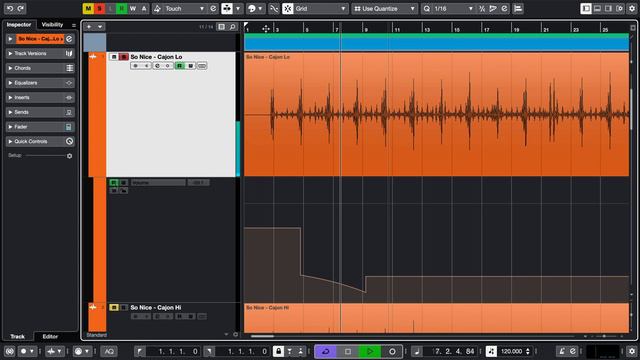The height and width of the screenshot is (360, 640).
Task: Open the inspector options menu icon
Action: click(x=74, y=25)
